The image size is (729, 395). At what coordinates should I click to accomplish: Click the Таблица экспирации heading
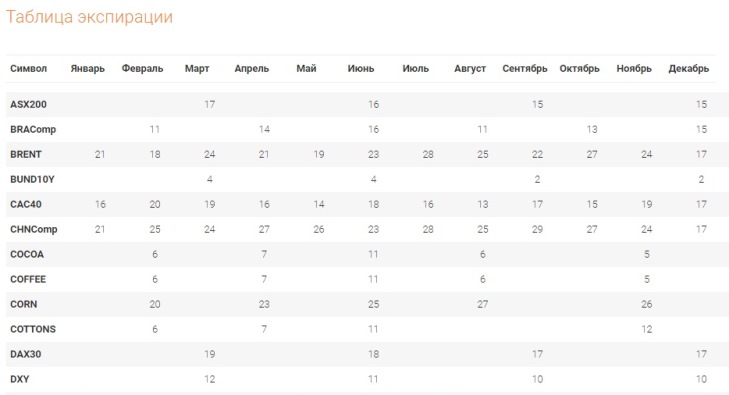tap(89, 17)
